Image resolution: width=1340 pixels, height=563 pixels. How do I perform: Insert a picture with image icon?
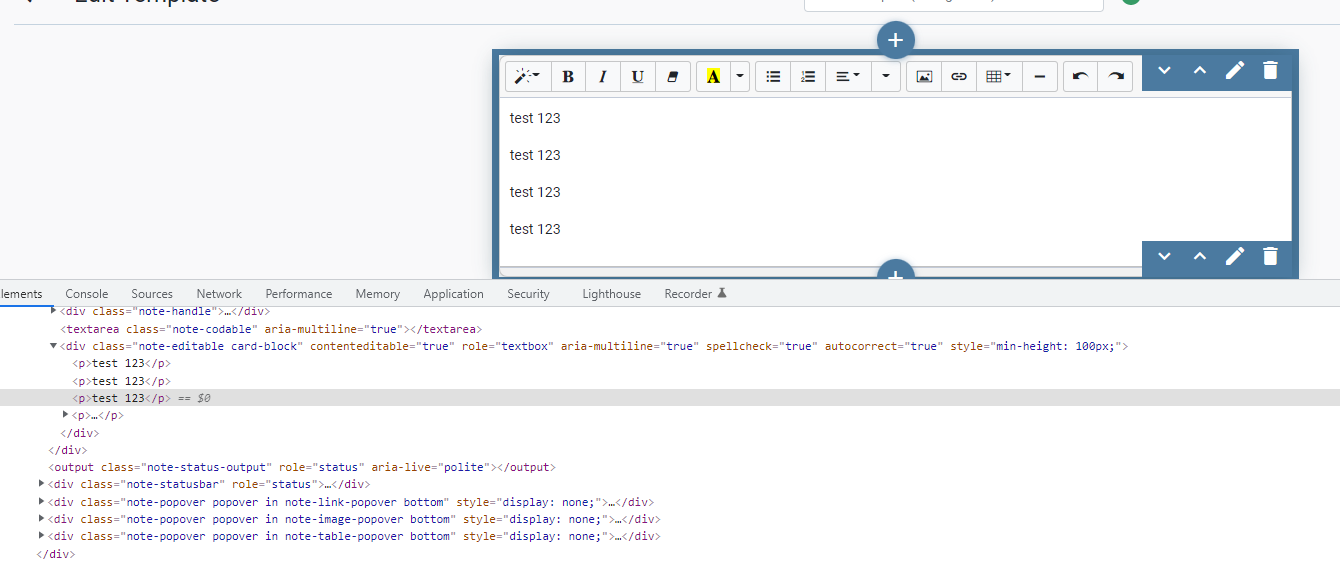[924, 76]
